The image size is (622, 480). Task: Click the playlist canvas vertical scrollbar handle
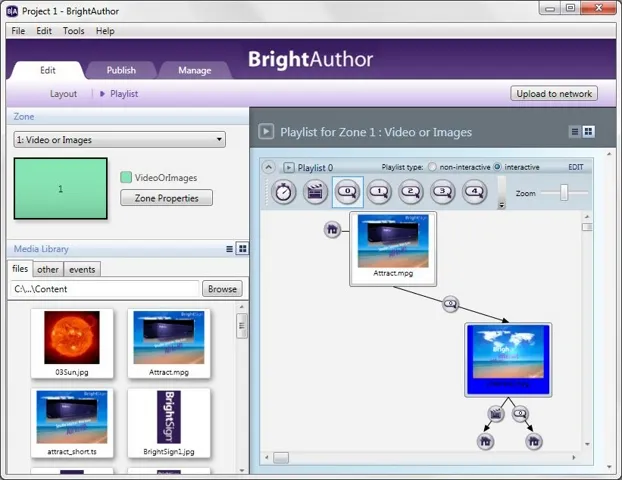[x=587, y=227]
